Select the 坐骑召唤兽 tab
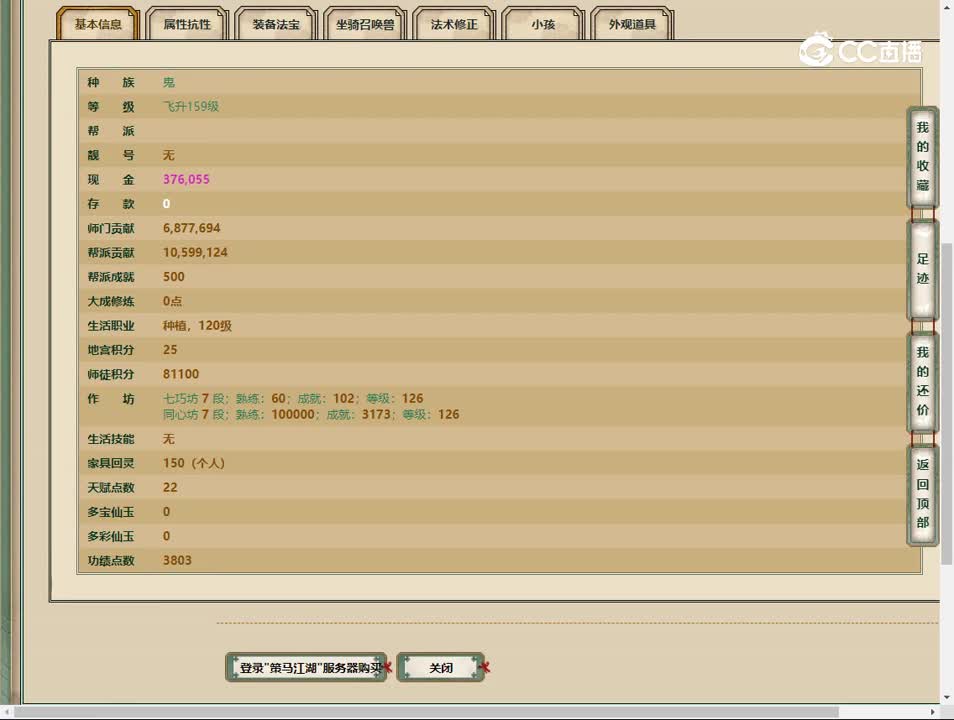Screen dimensions: 954x720 pyautogui.click(x=365, y=24)
